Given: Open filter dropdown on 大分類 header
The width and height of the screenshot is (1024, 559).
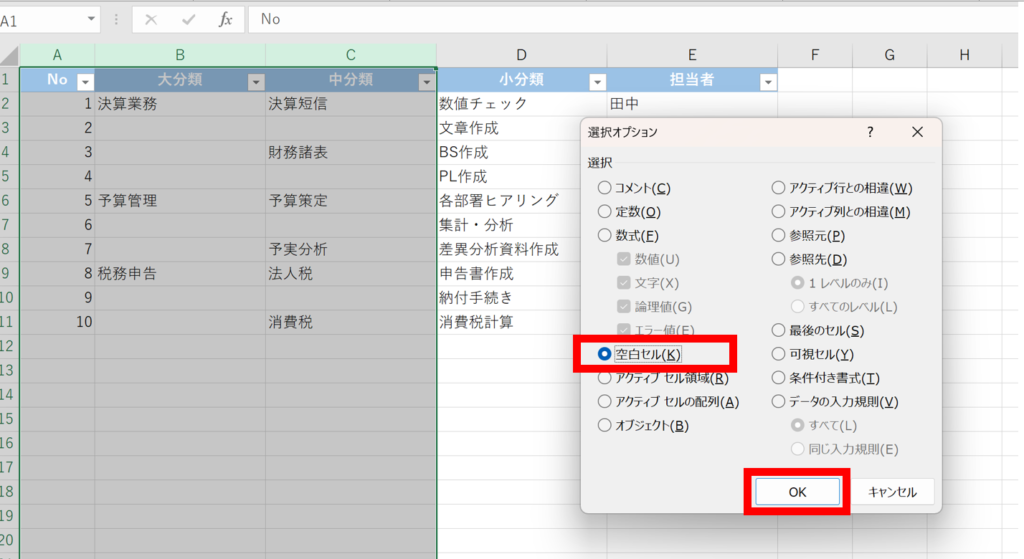Looking at the screenshot, I should 255,82.
